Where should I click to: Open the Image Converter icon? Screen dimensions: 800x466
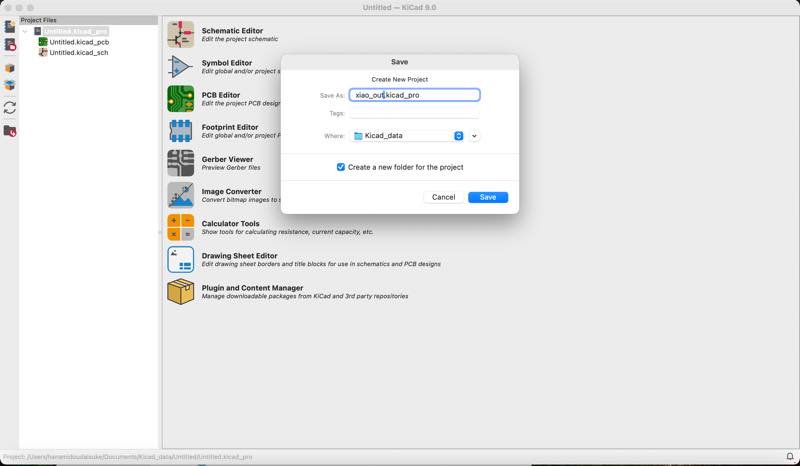(181, 195)
